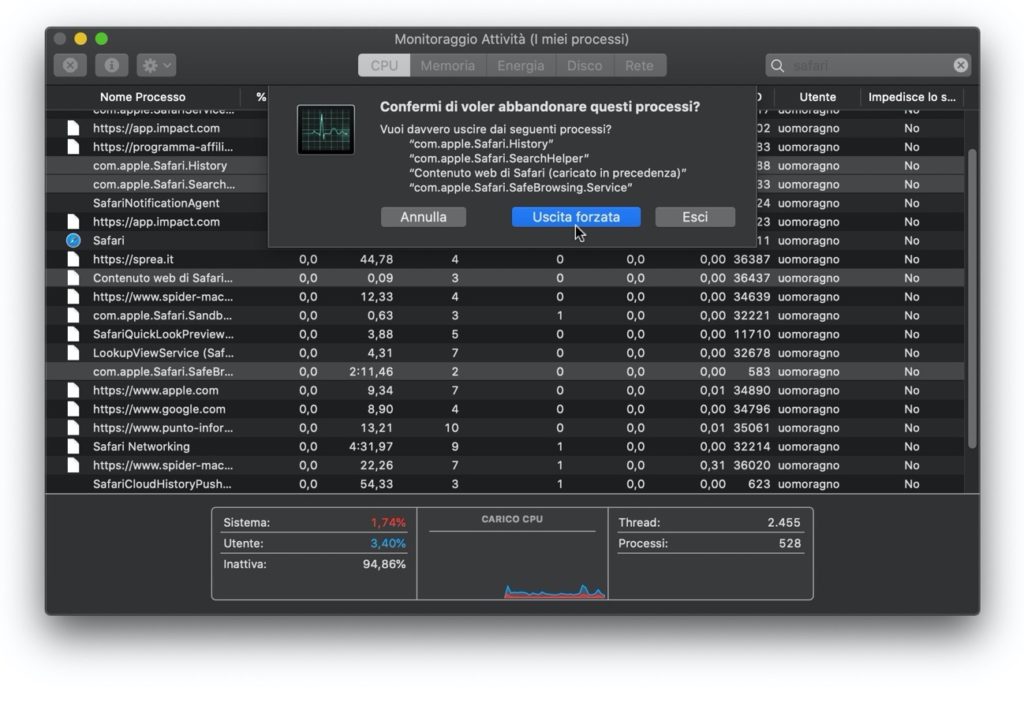This screenshot has width=1024, height=702.
Task: Select the LookupViewService (Saf... process name
Action: click(163, 353)
